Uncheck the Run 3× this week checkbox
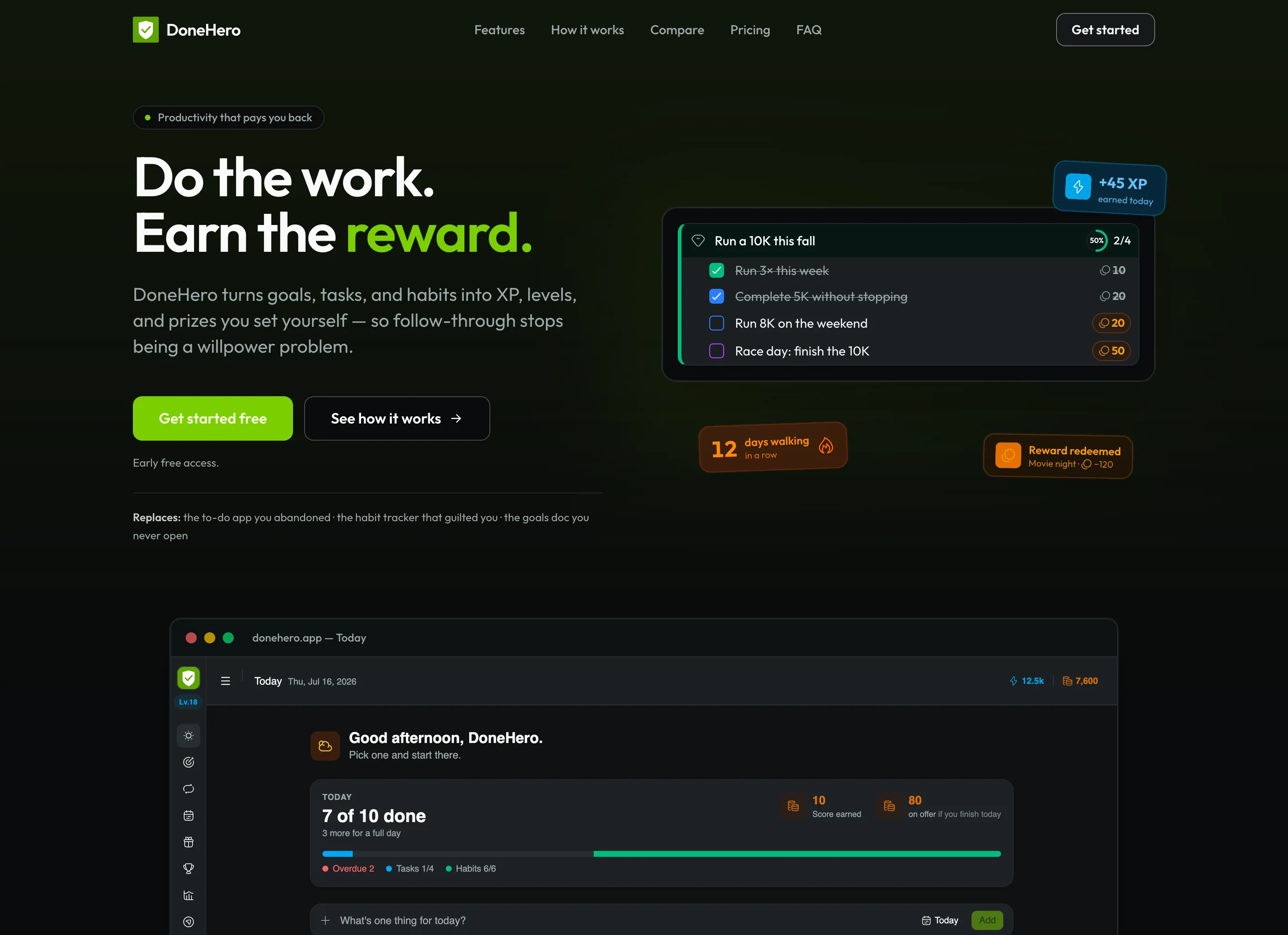This screenshot has width=1288, height=935. pos(717,270)
